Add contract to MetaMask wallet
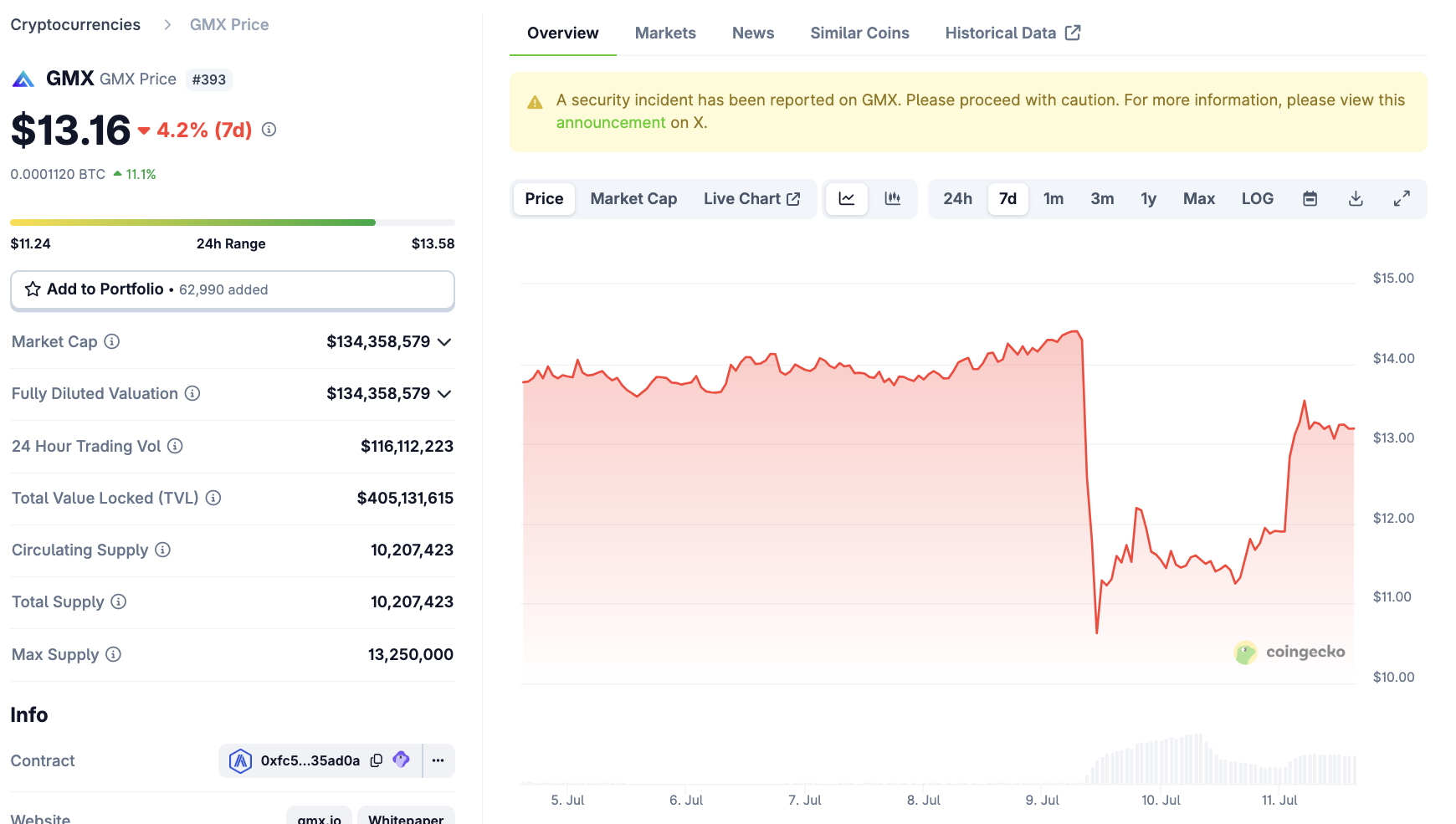The image size is (1456, 824). [x=401, y=760]
